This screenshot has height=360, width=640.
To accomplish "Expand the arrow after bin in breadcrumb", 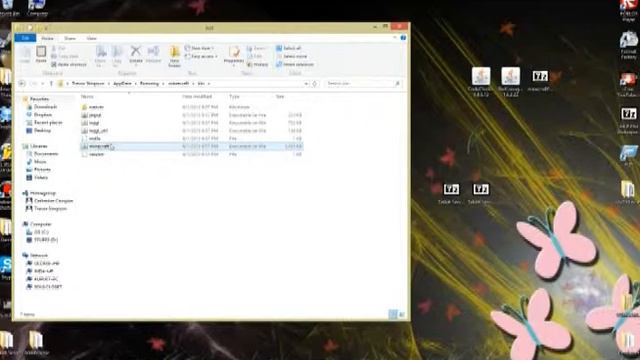I will [209, 84].
